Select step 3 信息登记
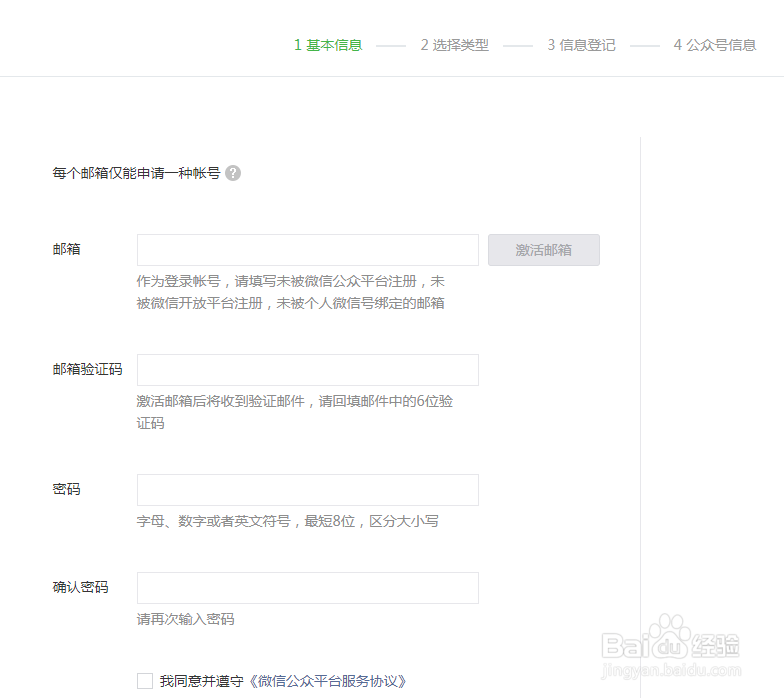The width and height of the screenshot is (784, 698). 581,45
